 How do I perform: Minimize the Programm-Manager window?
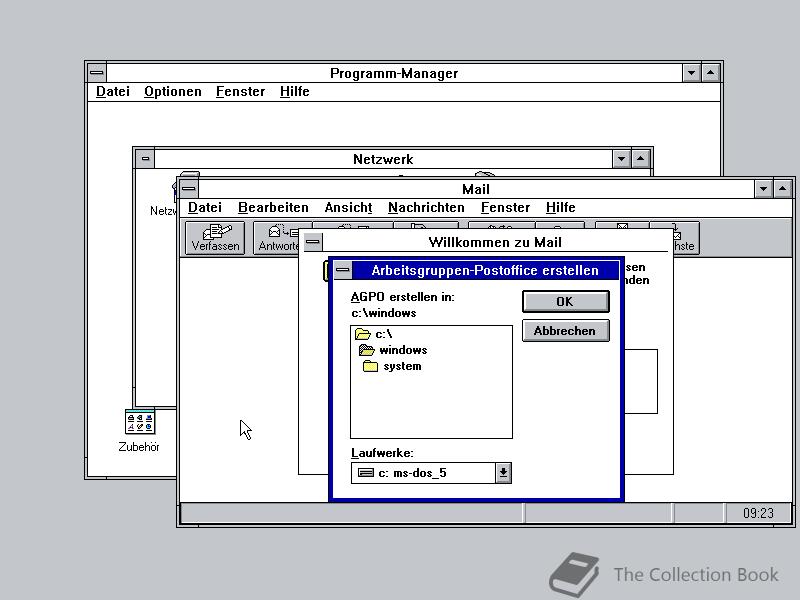[691, 73]
